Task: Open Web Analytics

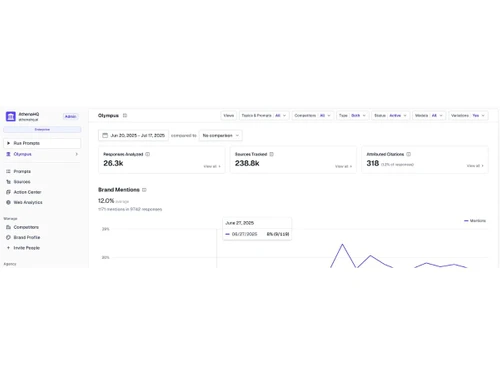Action: pyautogui.click(x=28, y=202)
